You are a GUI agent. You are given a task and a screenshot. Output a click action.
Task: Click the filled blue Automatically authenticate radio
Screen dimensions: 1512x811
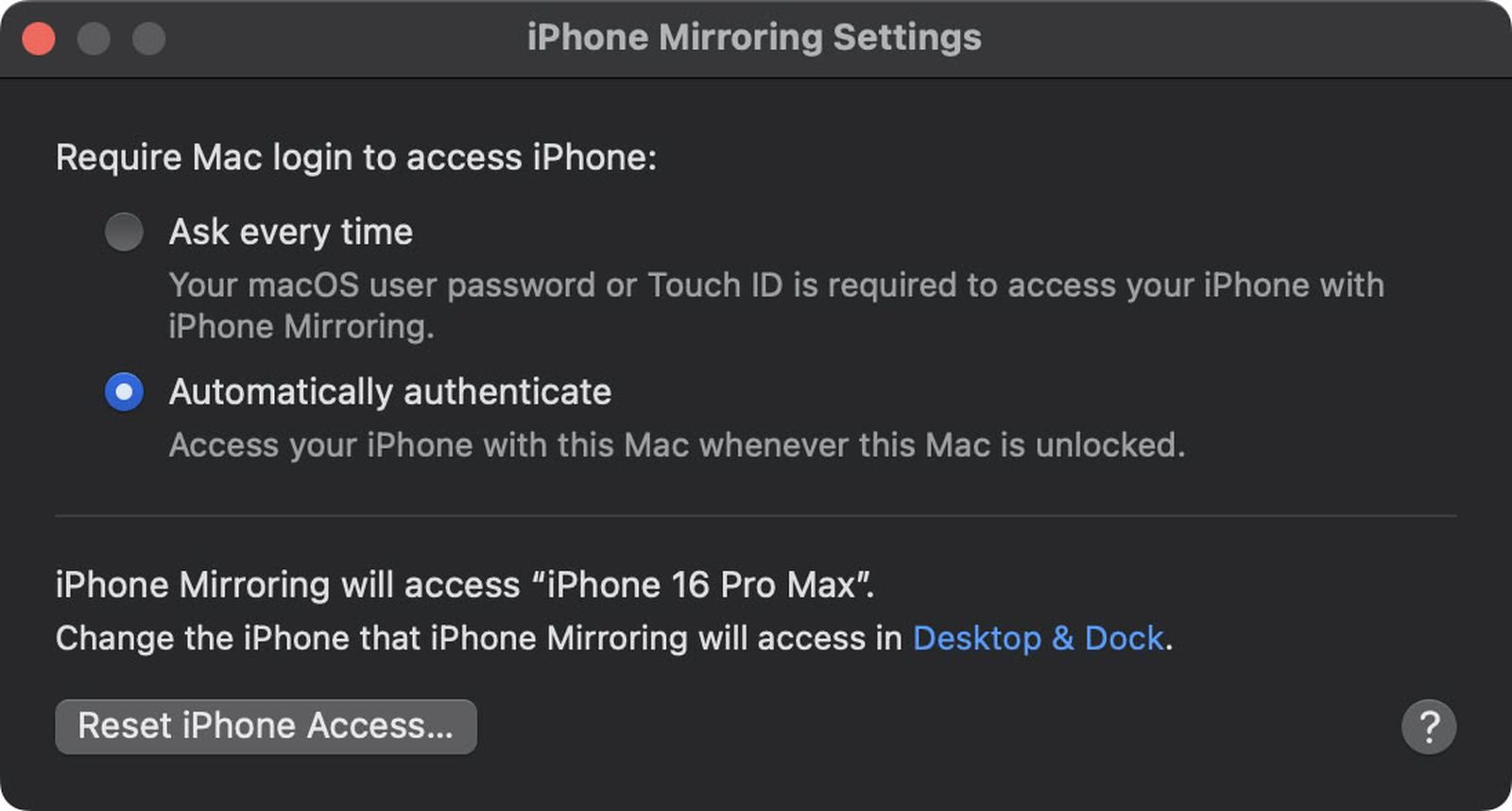pos(124,393)
